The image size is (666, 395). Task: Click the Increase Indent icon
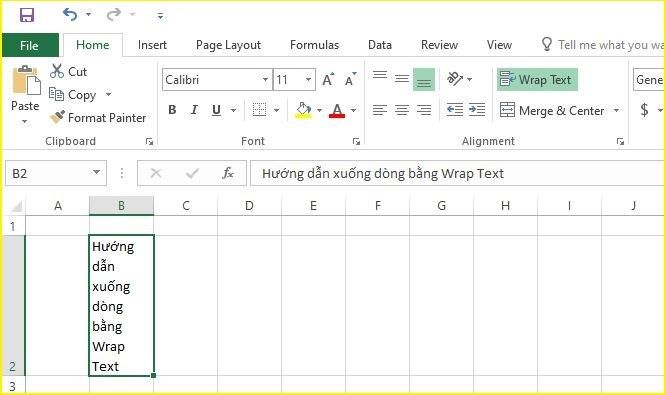tap(477, 110)
